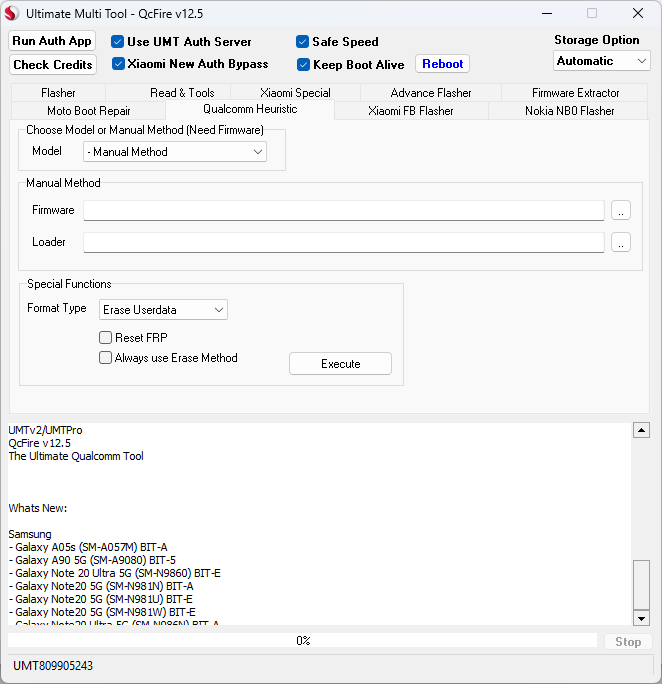Switch to Nokia NB0 Flasher tab
The width and height of the screenshot is (662, 684).
[x=569, y=111]
